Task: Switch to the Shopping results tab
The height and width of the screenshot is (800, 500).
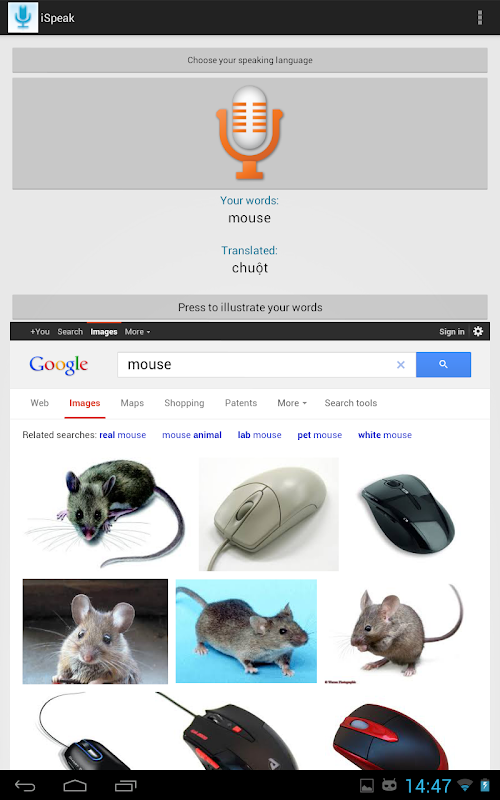Action: [184, 403]
